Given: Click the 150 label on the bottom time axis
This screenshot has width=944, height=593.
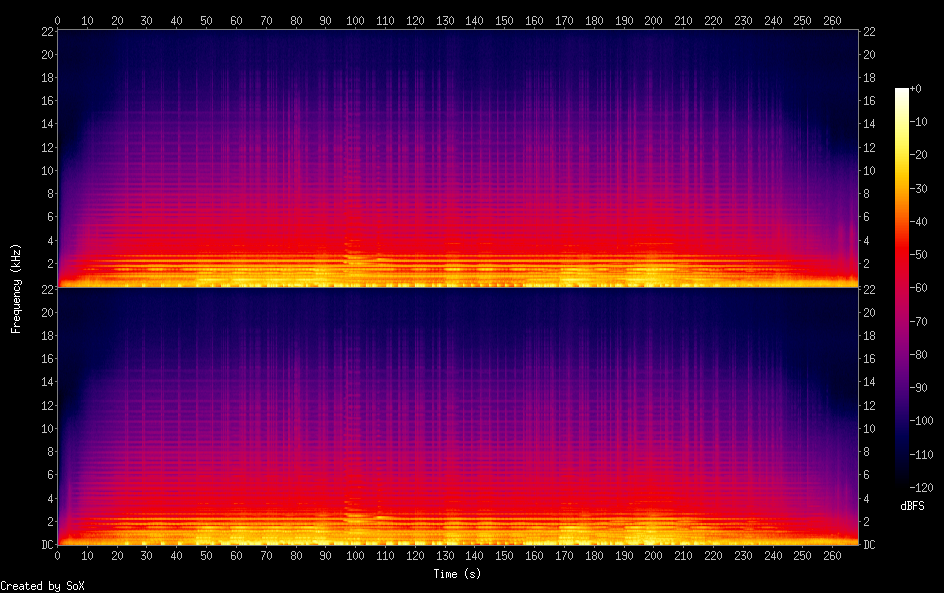Looking at the screenshot, I should coord(504,555).
